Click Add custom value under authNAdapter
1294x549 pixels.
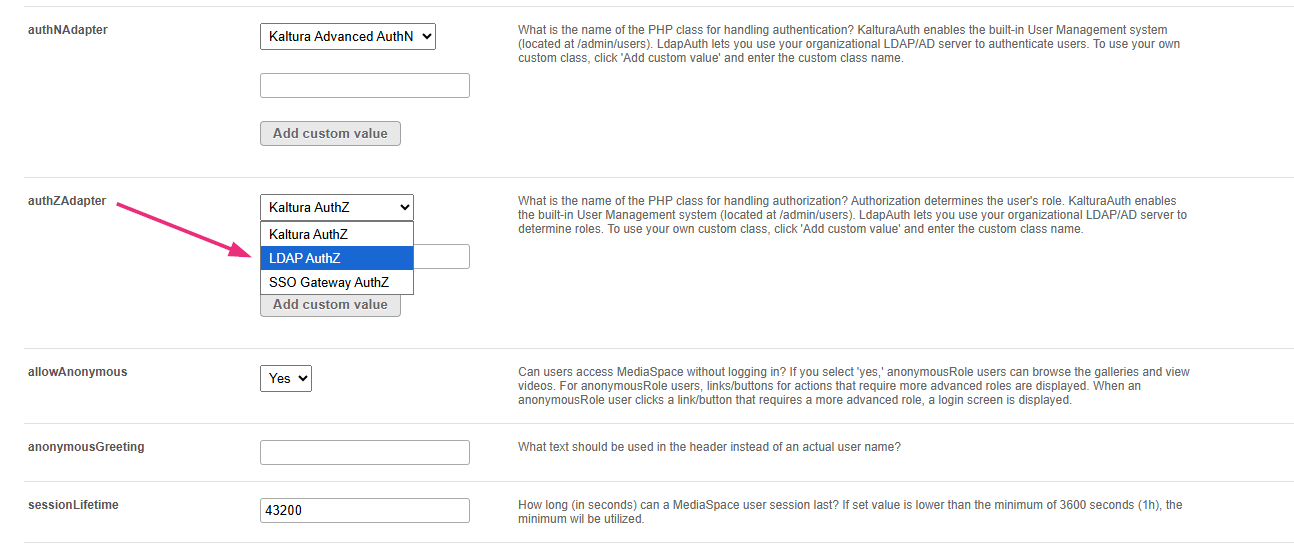pyautogui.click(x=330, y=133)
